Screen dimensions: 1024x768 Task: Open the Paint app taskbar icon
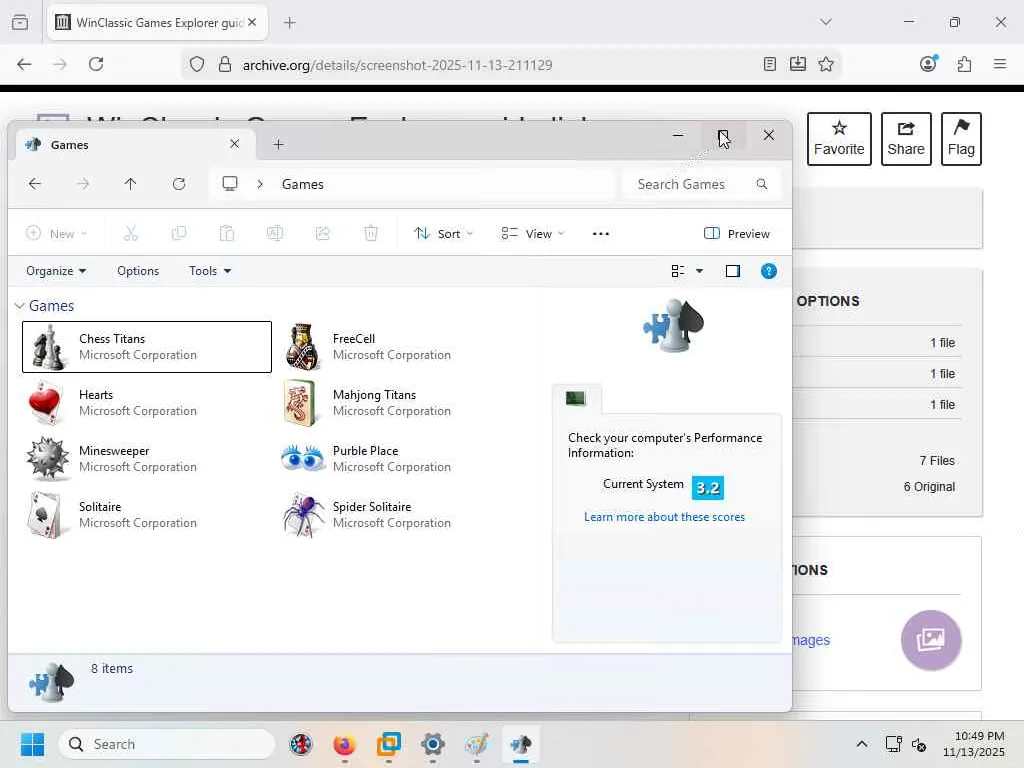coord(477,744)
